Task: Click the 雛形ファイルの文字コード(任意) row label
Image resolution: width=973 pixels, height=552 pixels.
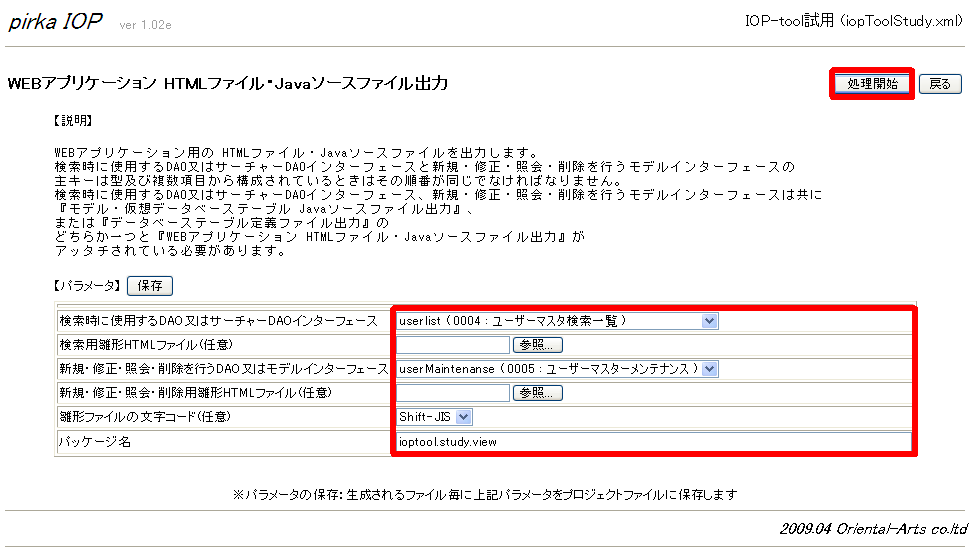Action: point(138,417)
